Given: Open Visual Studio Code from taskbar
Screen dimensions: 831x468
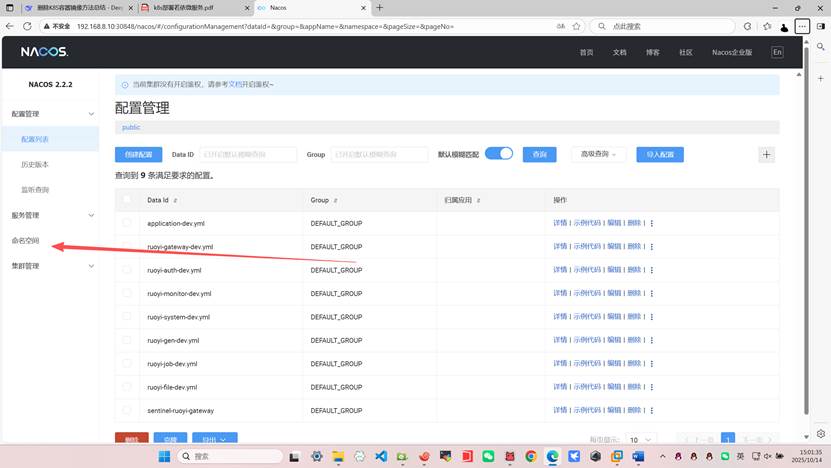Looking at the screenshot, I should pyautogui.click(x=381, y=456).
